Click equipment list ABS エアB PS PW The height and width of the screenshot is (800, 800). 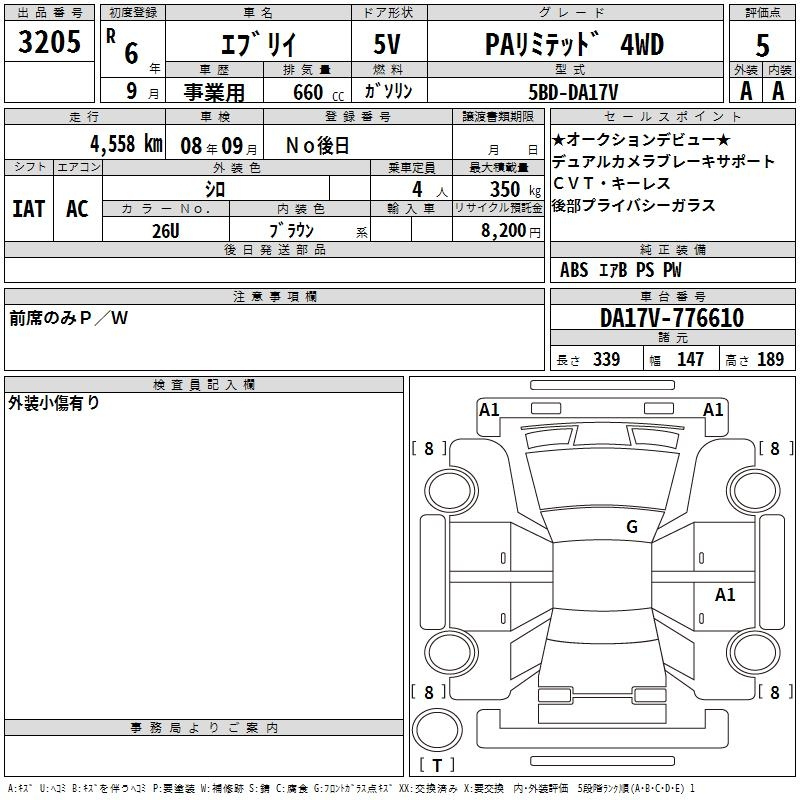point(620,270)
